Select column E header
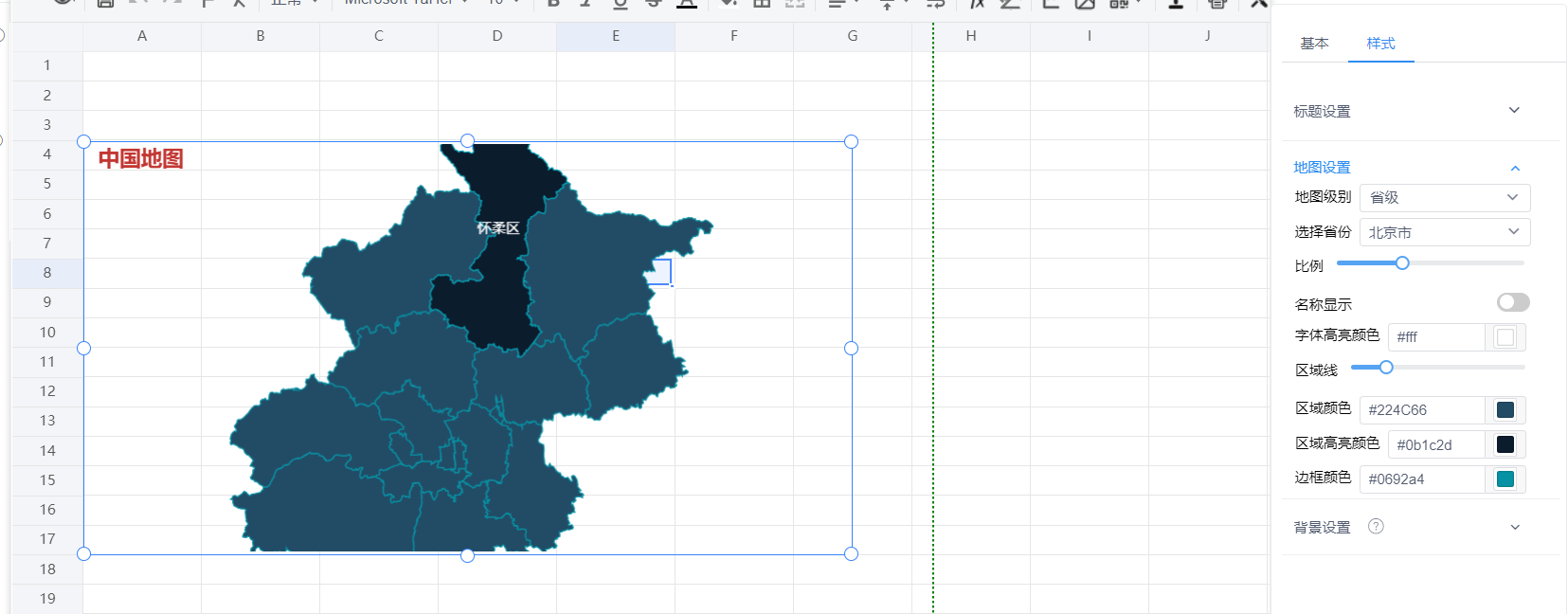Screen dimensions: 1568x614 pos(616,36)
